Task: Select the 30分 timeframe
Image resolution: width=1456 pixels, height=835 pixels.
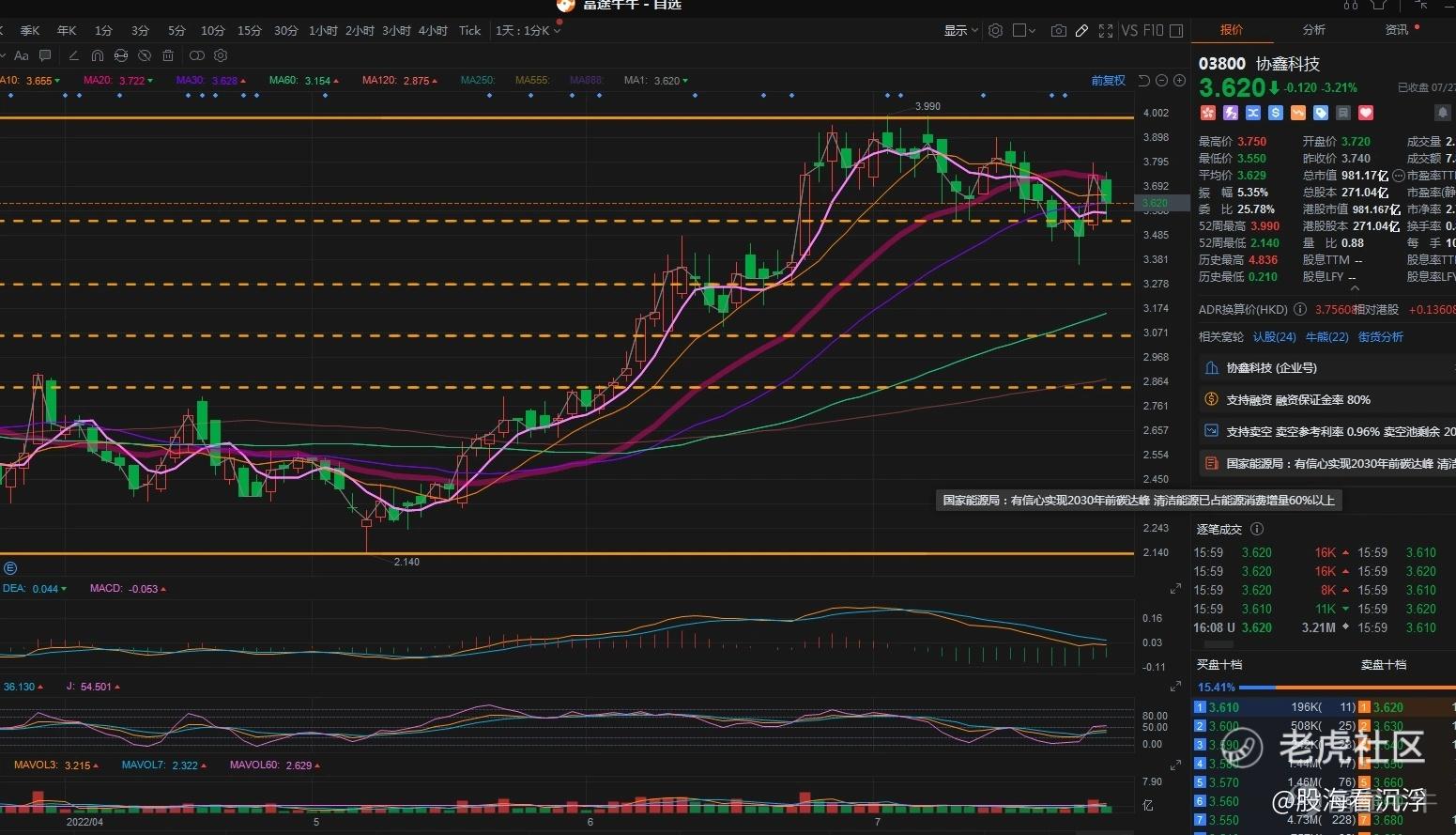Action: point(286,31)
